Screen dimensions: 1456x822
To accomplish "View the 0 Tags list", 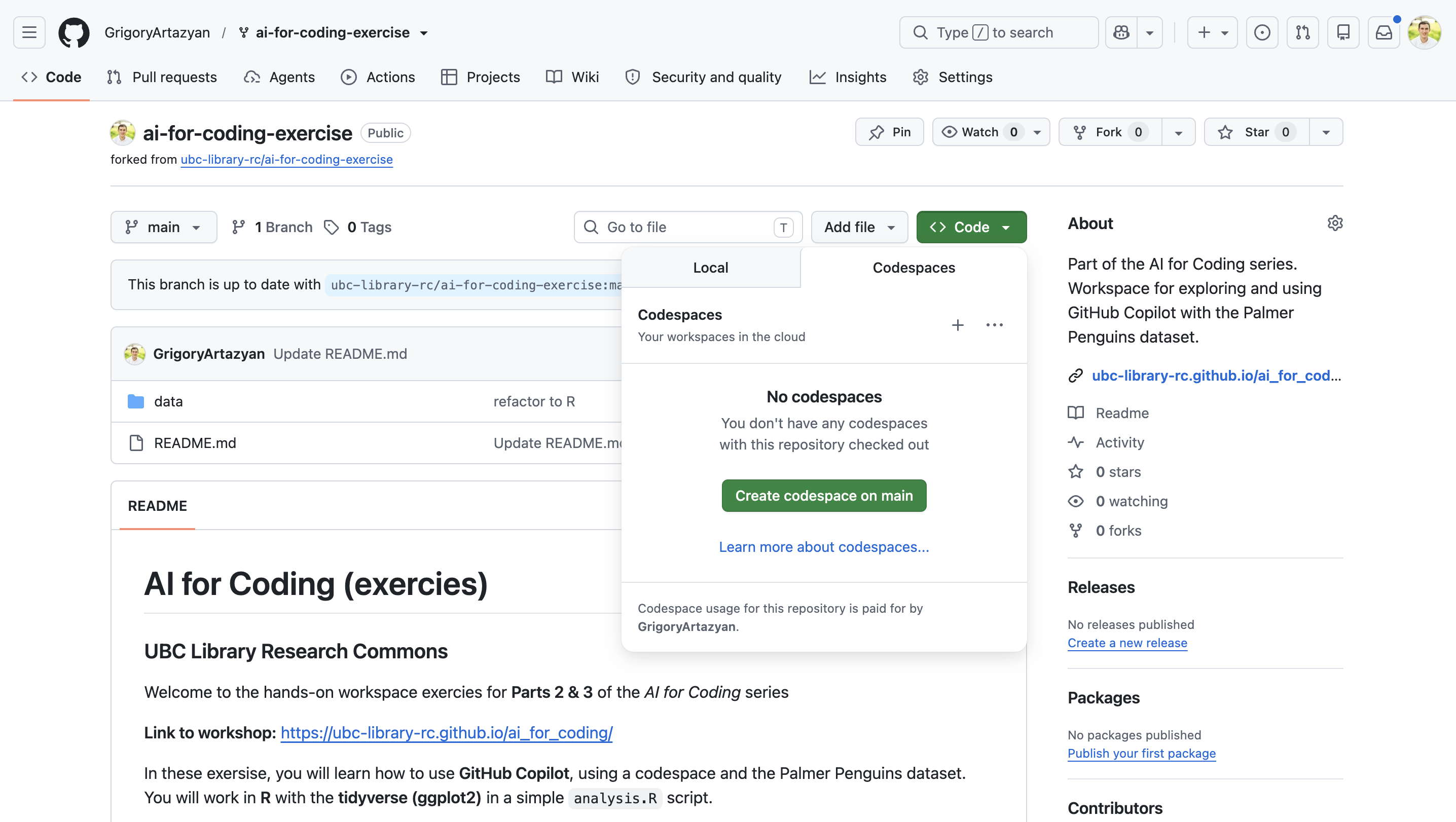I will [358, 227].
